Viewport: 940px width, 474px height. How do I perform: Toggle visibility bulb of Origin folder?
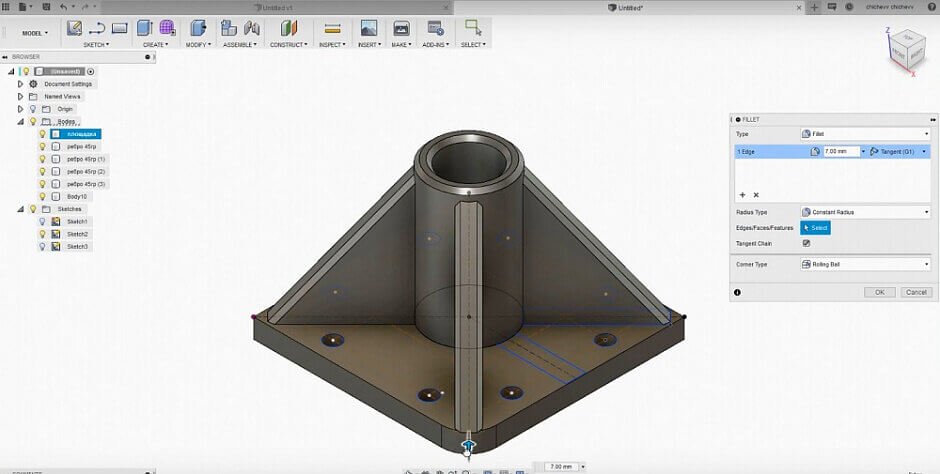[x=33, y=109]
